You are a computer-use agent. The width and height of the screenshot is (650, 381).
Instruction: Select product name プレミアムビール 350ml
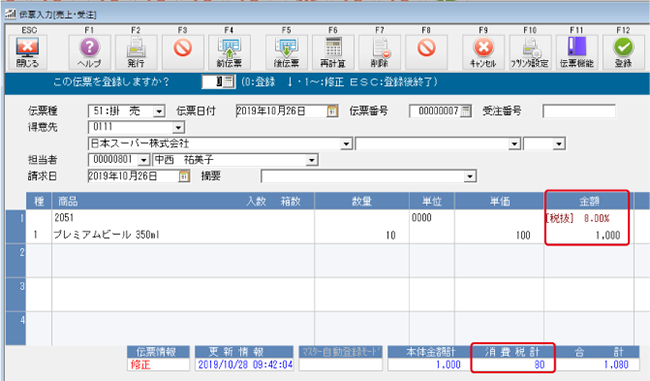[106, 235]
